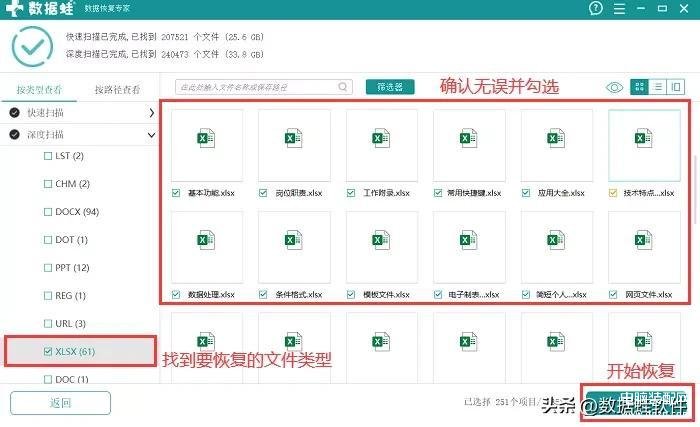
Task: Collapse the 深度扫描 section chevron
Action: [x=151, y=134]
